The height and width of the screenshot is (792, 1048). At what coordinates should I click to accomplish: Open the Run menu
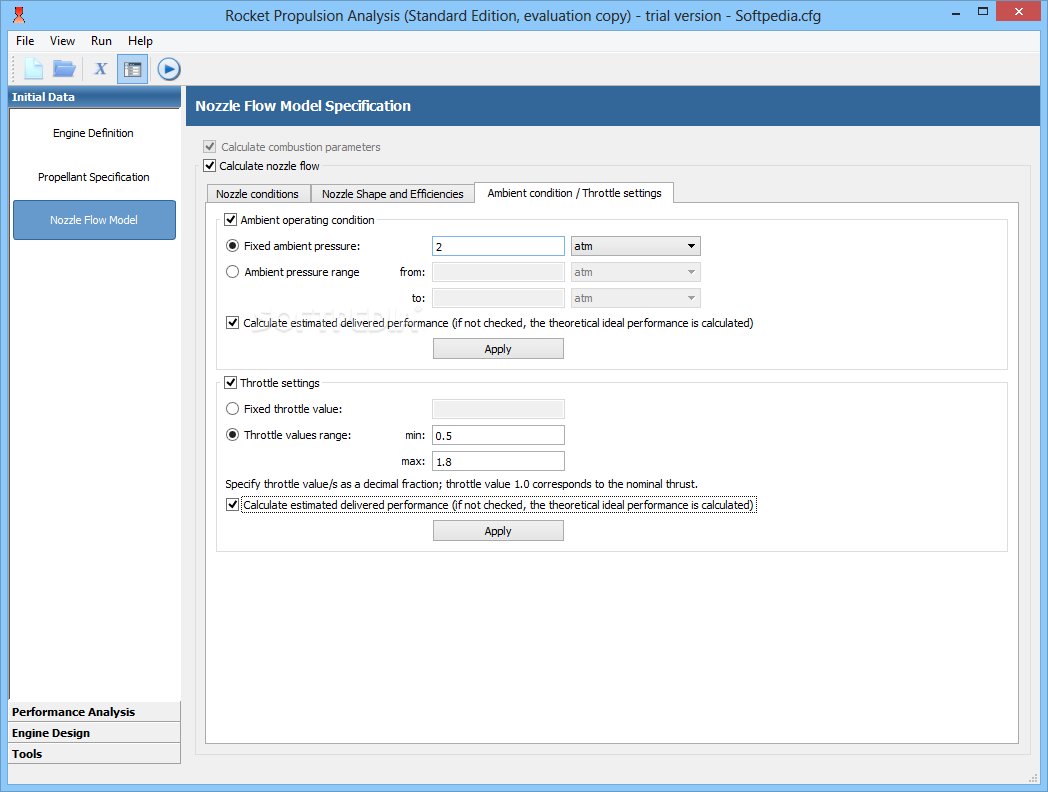click(x=101, y=41)
